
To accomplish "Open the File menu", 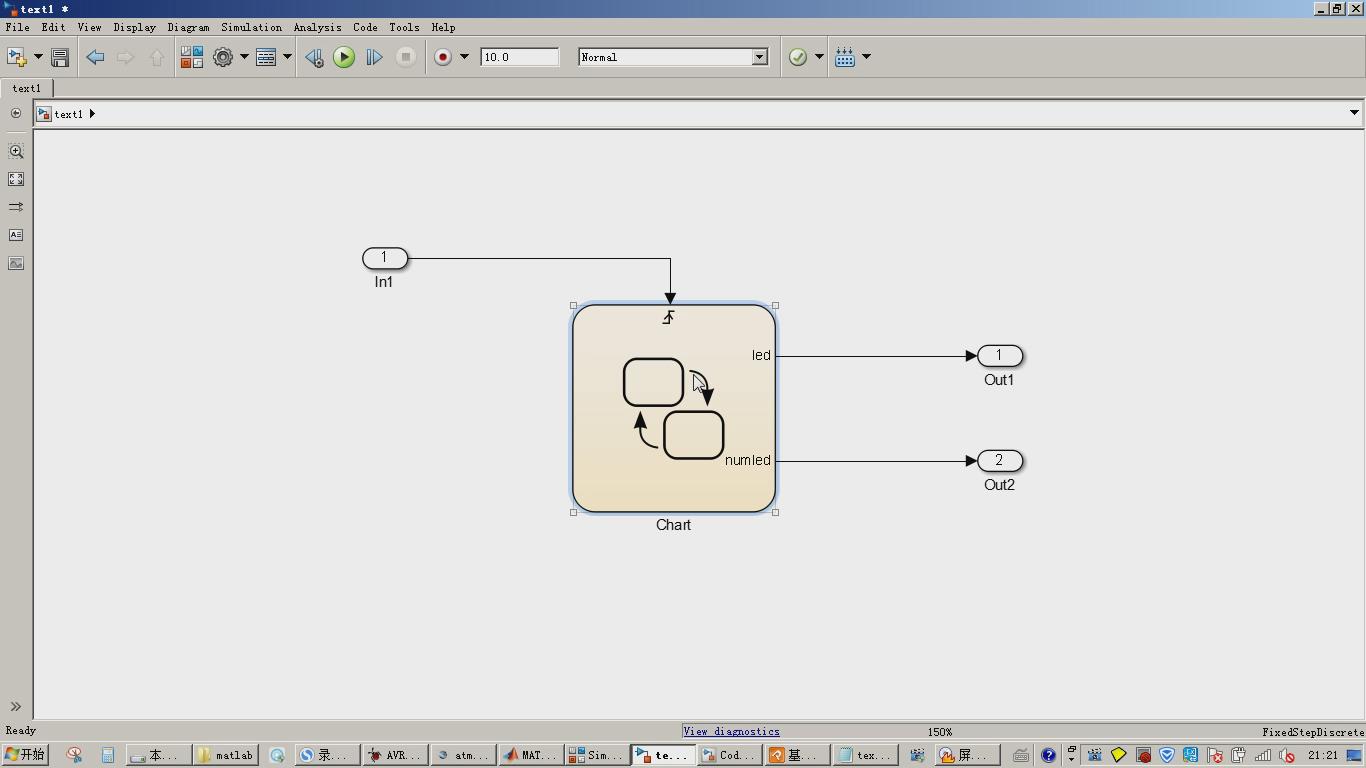I will coord(17,27).
